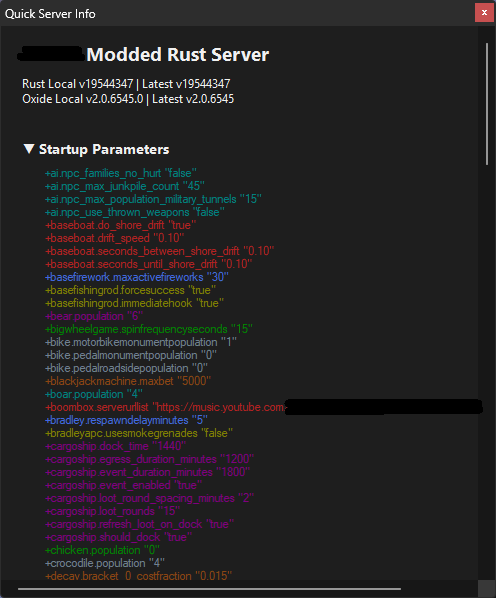Image resolution: width=496 pixels, height=598 pixels.
Task: Select +bradleyapc.usesmokegrenades "false" line
Action: pyautogui.click(x=139, y=433)
